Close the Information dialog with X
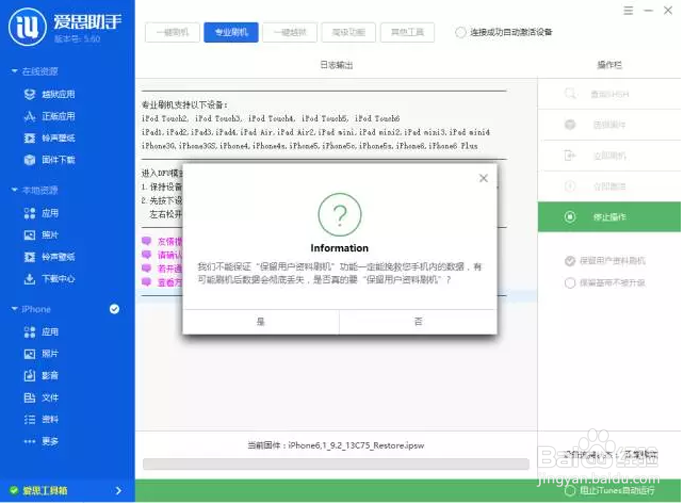This screenshot has height=504, width=700. coord(483,178)
